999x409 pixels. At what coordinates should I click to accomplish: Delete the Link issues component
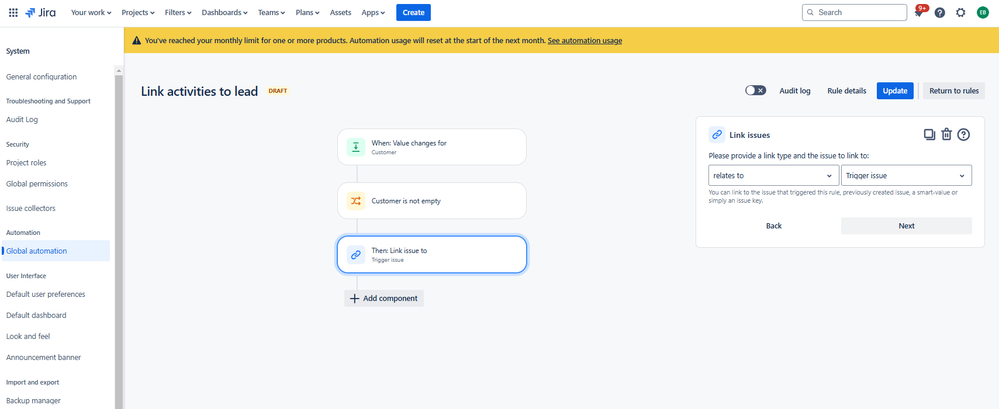(x=947, y=134)
